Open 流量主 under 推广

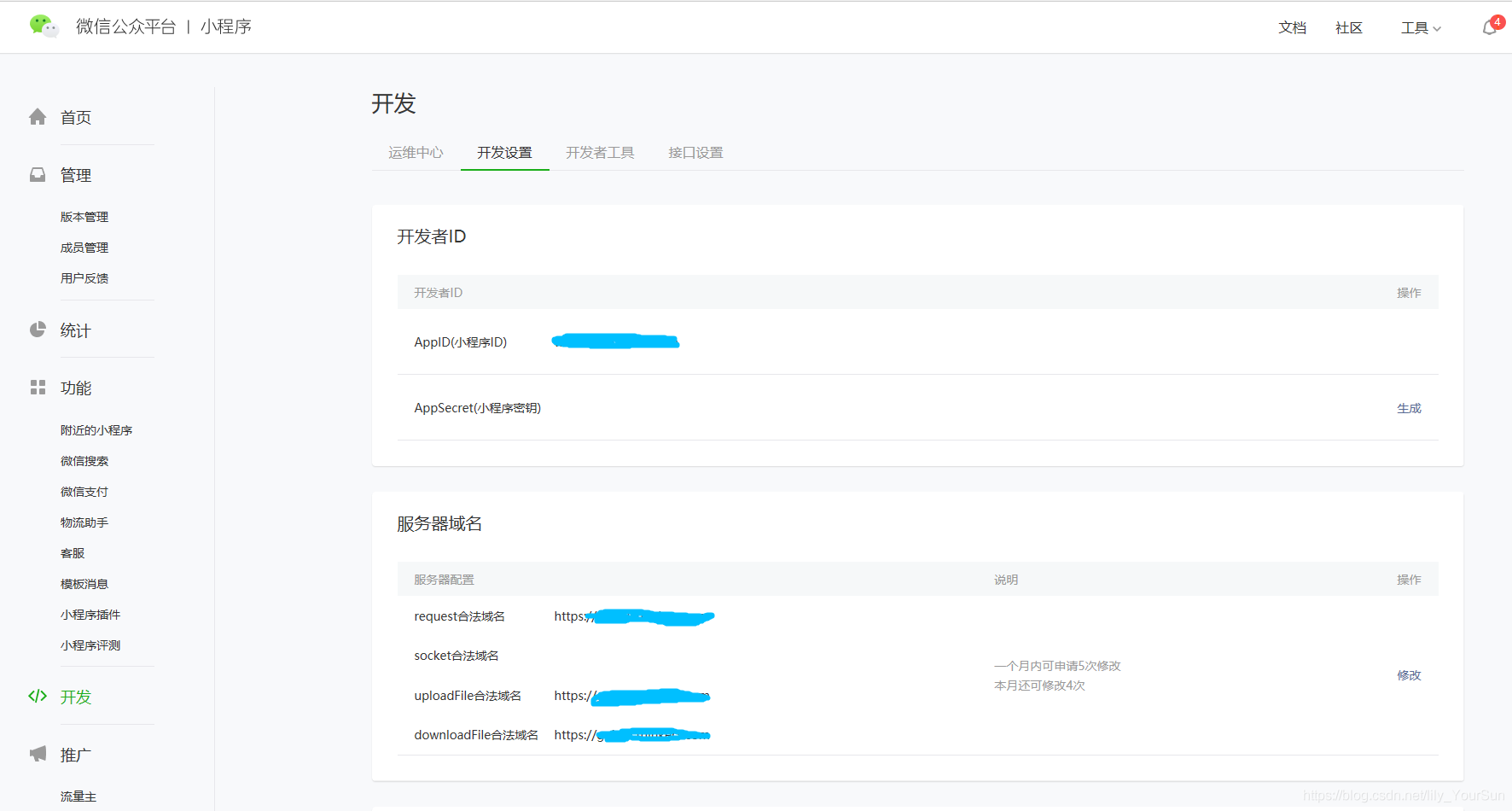[78, 796]
